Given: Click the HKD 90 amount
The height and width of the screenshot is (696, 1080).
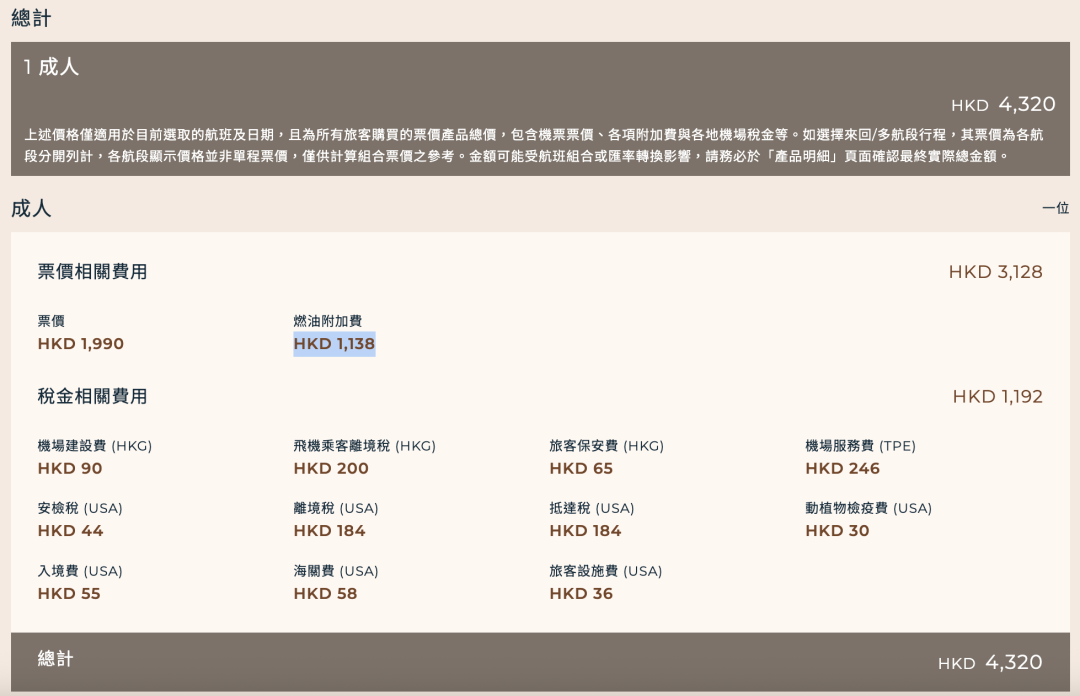Looking at the screenshot, I should [70, 469].
